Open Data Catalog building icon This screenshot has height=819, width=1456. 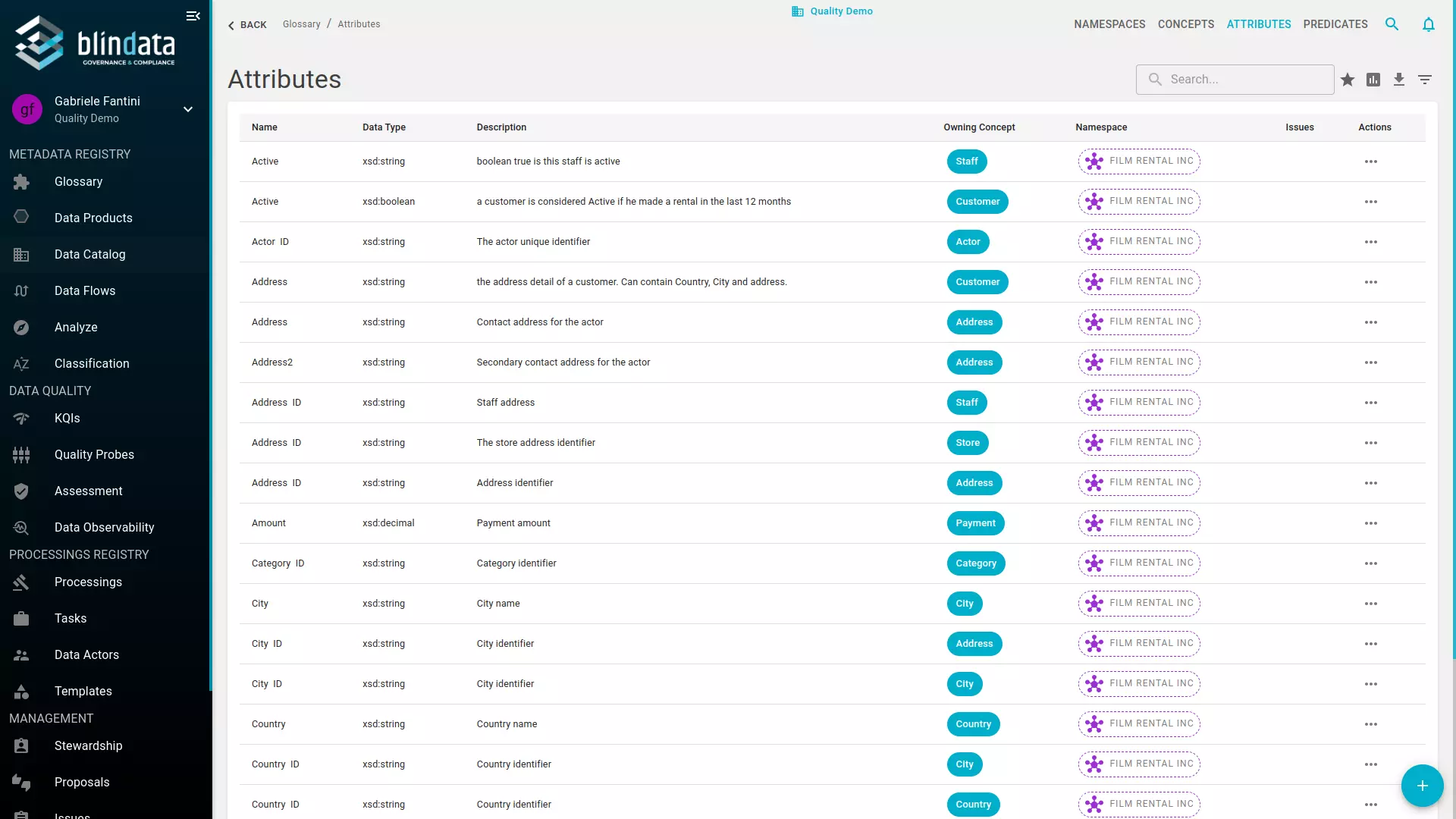coord(21,255)
